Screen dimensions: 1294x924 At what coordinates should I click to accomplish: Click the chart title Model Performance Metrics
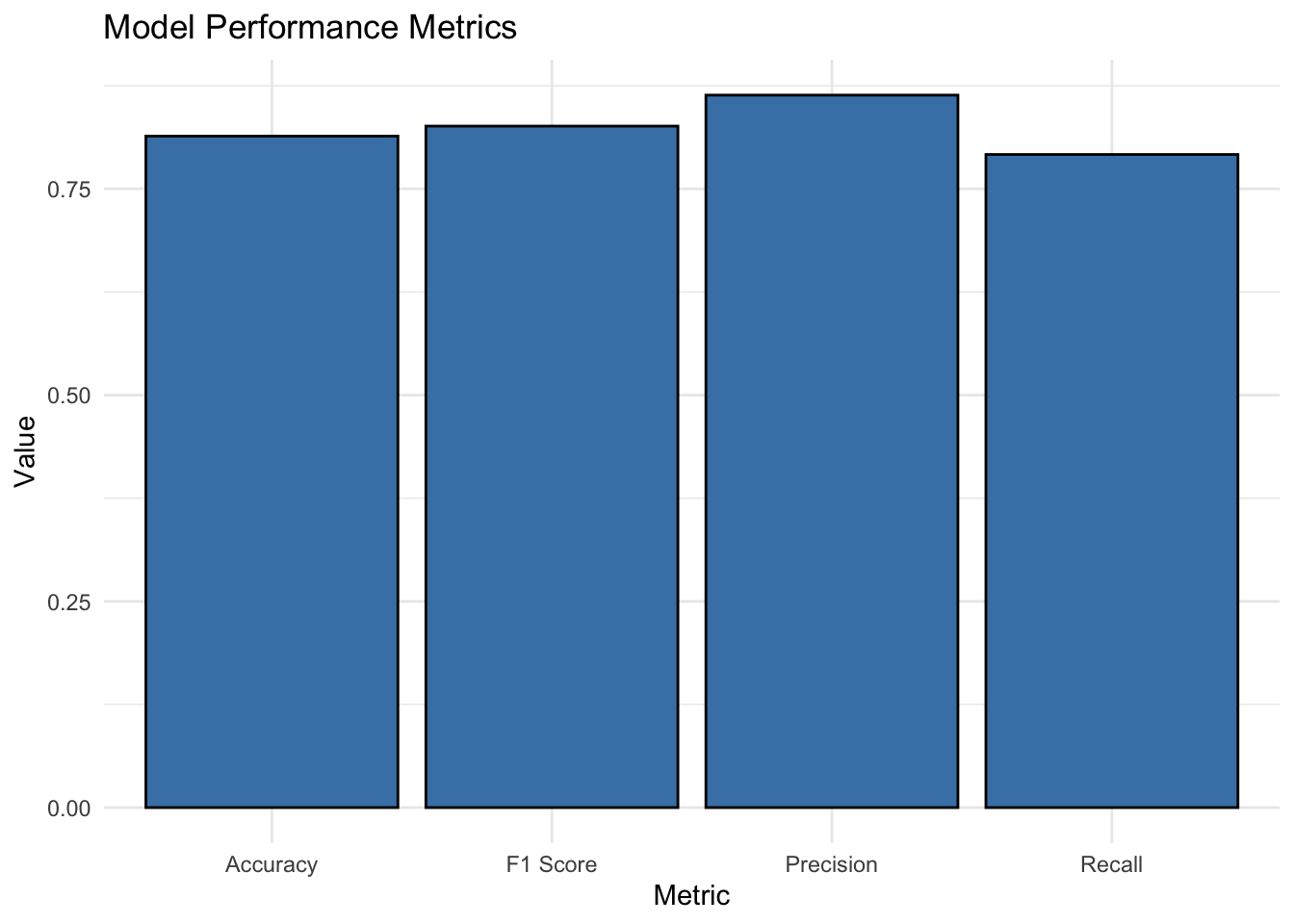click(x=310, y=28)
